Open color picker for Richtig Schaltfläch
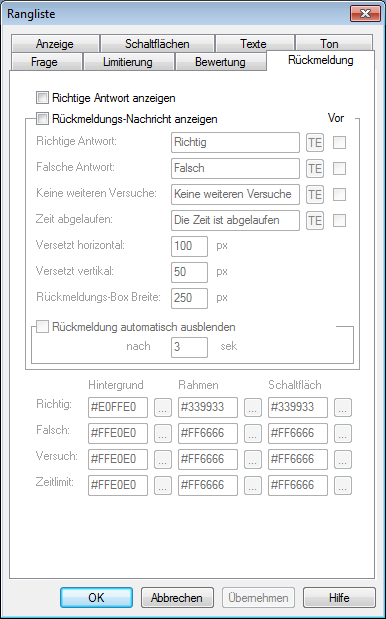The height and width of the screenshot is (619, 386). click(x=343, y=407)
